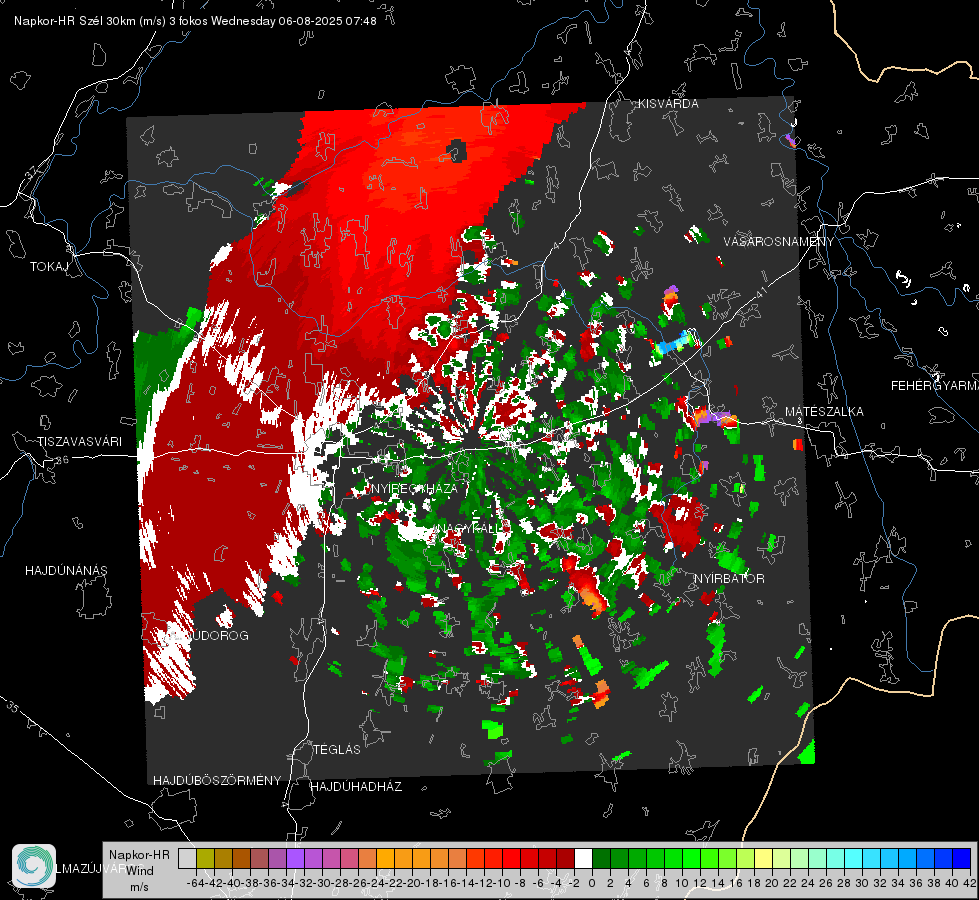Click the Wind label in the legend

pos(140,871)
